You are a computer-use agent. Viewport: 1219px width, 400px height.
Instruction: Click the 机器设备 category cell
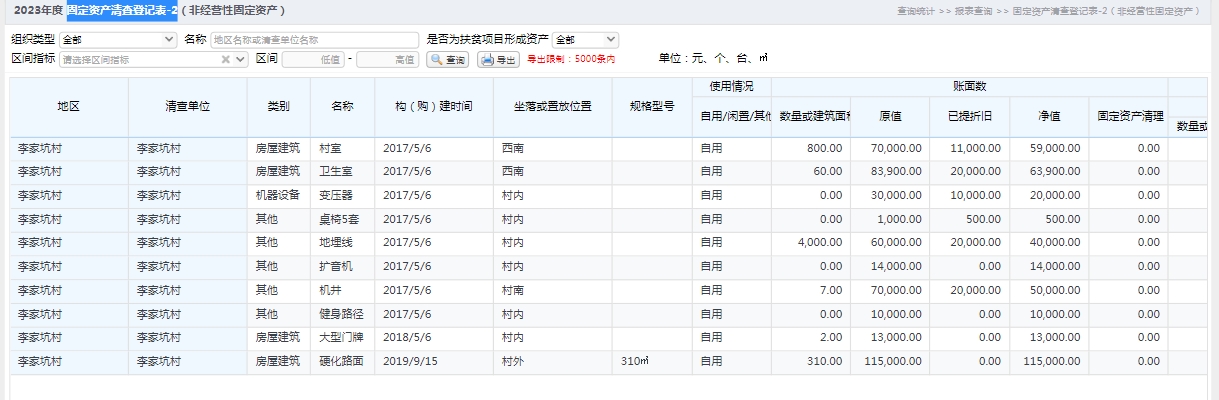[x=279, y=195]
